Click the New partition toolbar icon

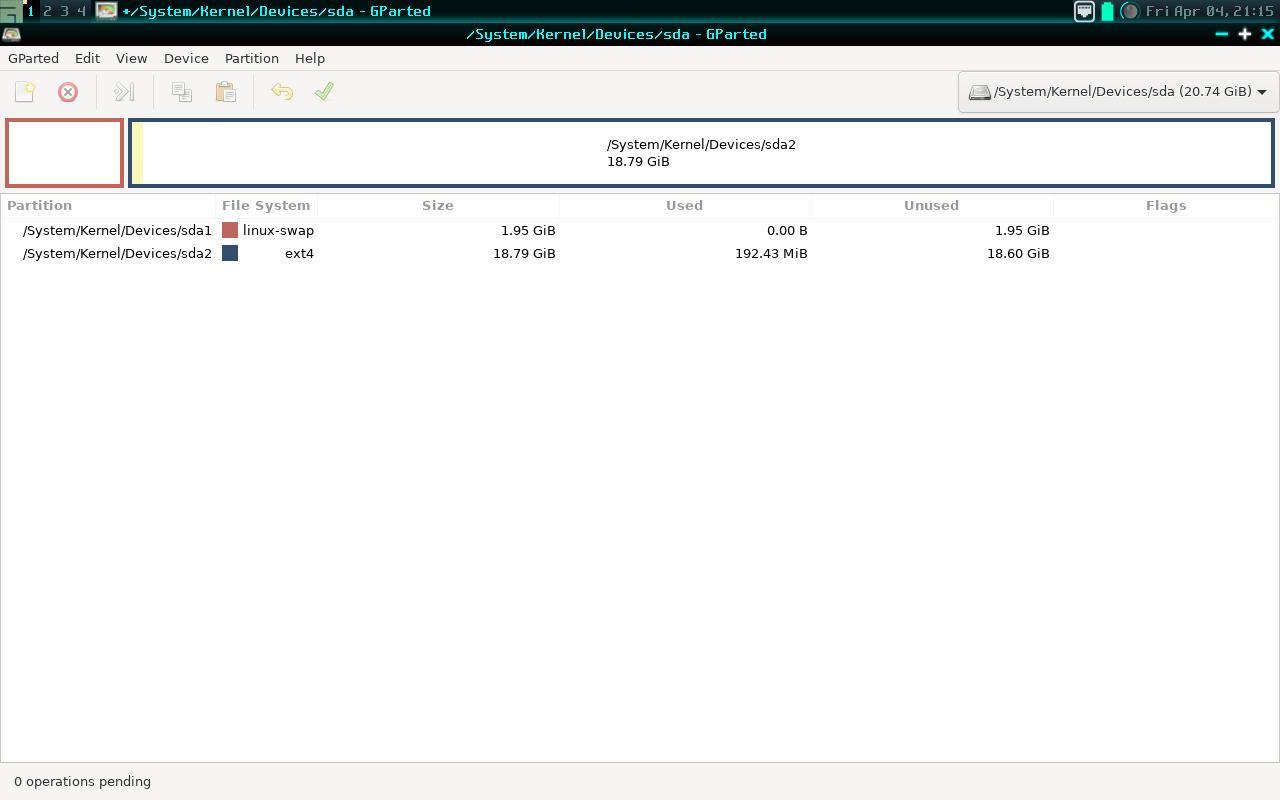point(25,92)
